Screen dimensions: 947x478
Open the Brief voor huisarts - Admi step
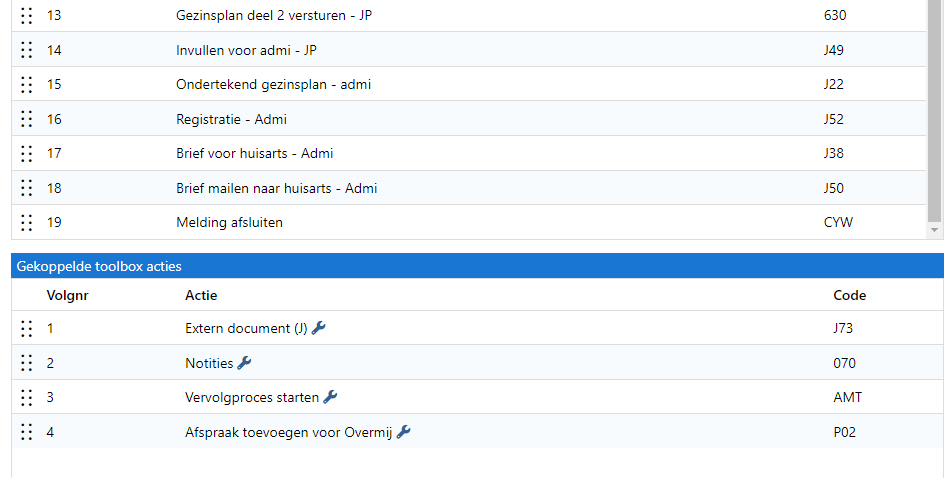pyautogui.click(x=254, y=154)
